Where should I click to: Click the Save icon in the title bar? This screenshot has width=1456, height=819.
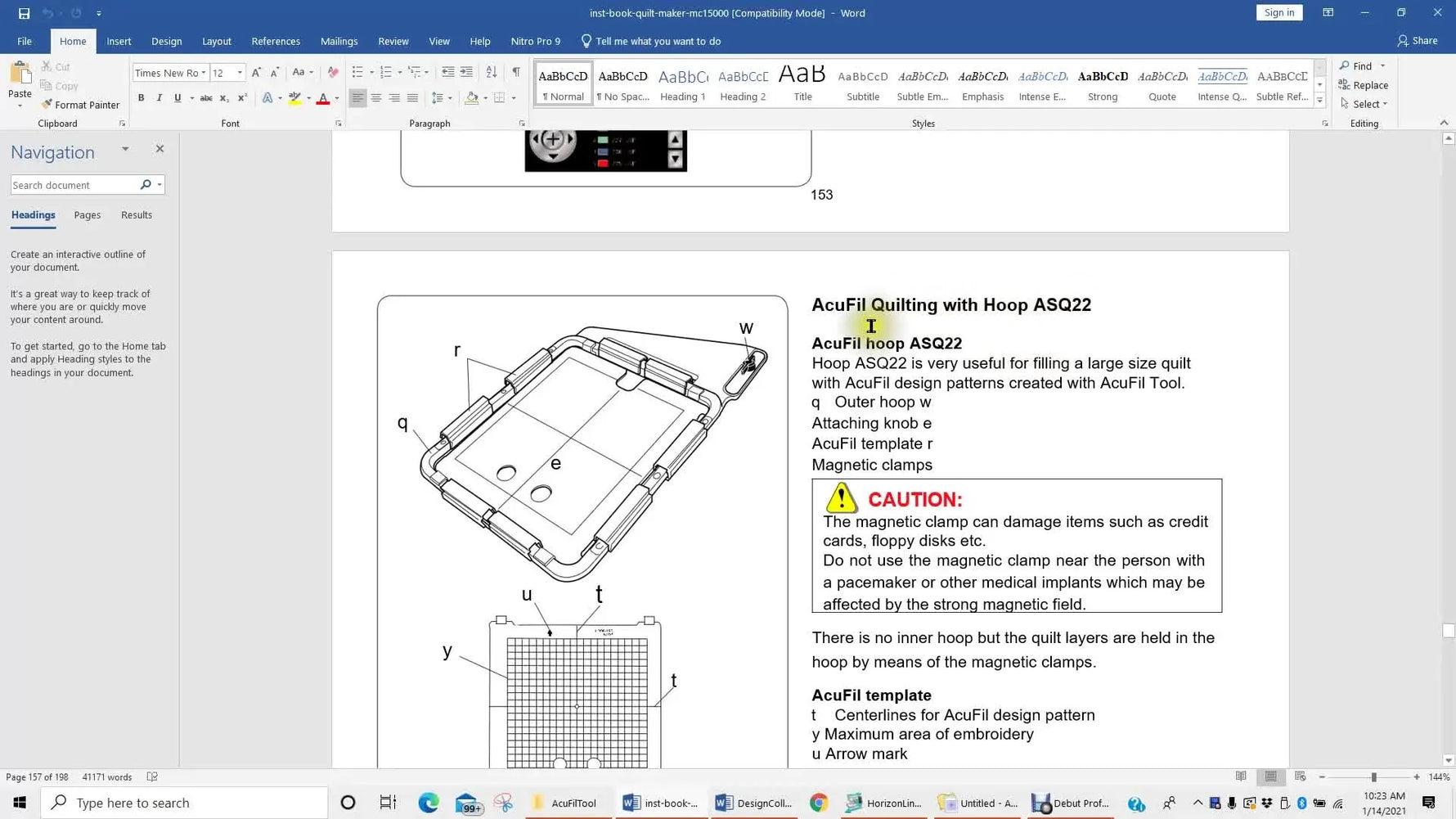(24, 13)
